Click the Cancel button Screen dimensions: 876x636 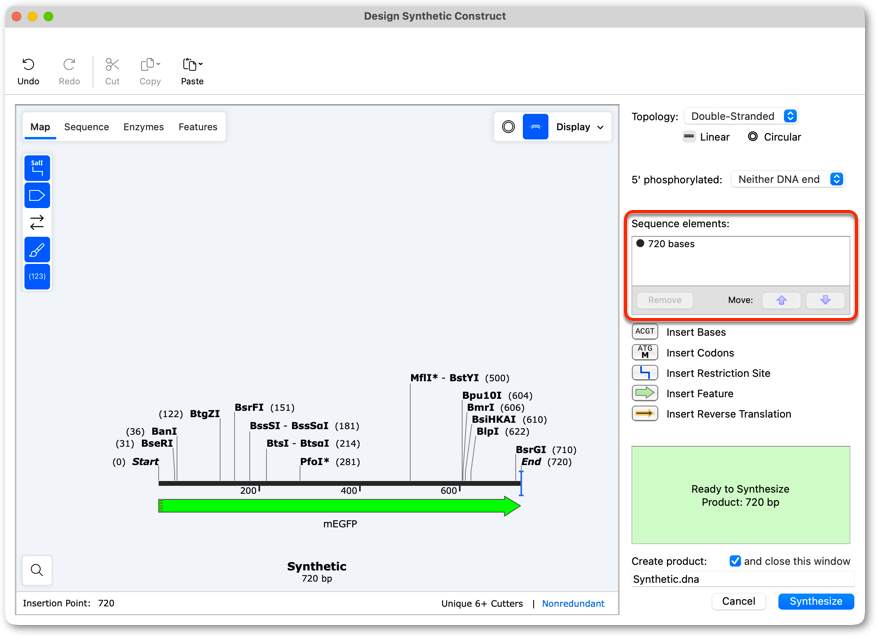pos(738,601)
